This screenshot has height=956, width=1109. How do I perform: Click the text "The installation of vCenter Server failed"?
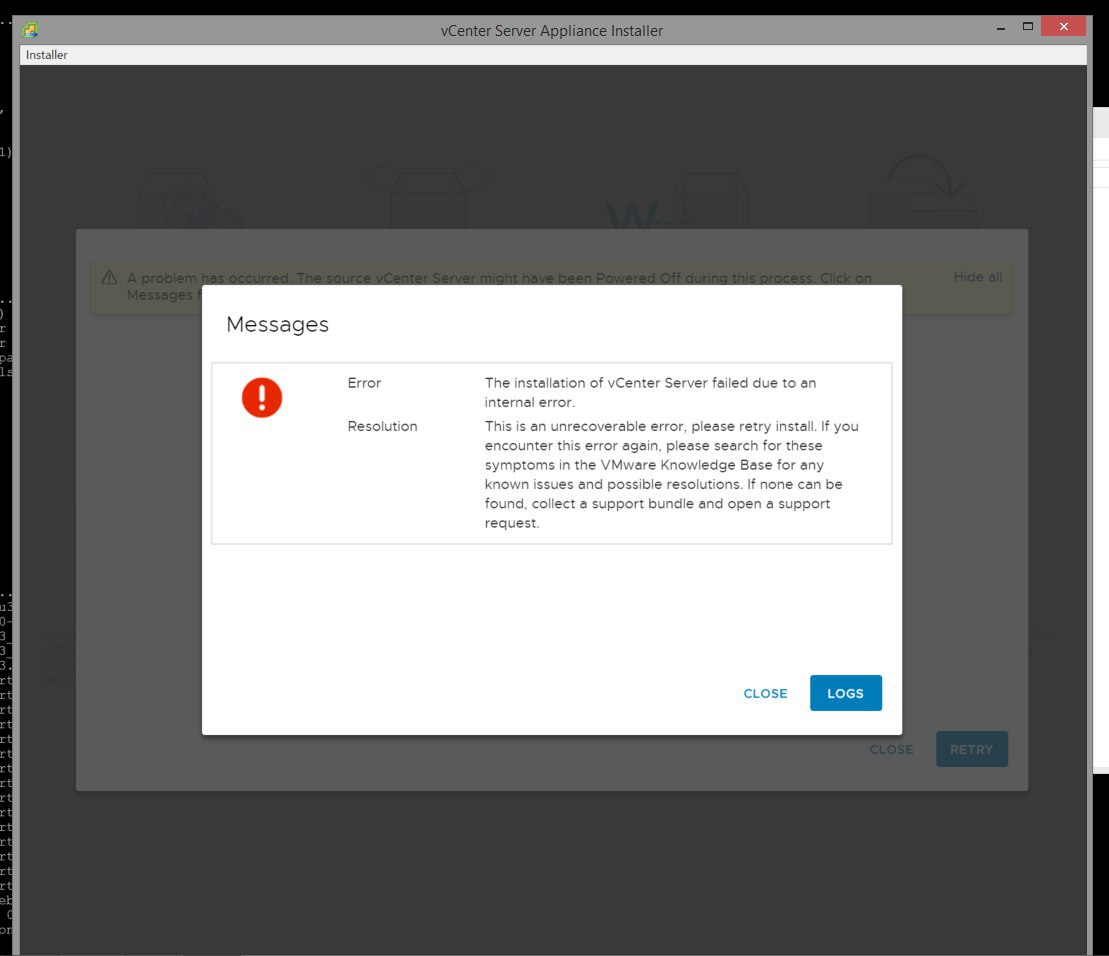pos(616,383)
